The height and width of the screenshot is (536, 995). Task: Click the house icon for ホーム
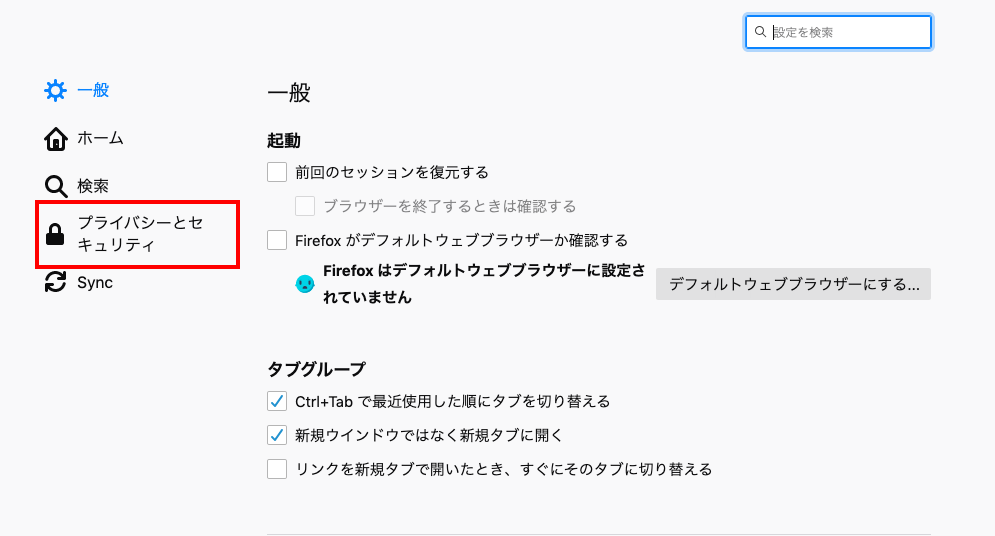pyautogui.click(x=55, y=139)
